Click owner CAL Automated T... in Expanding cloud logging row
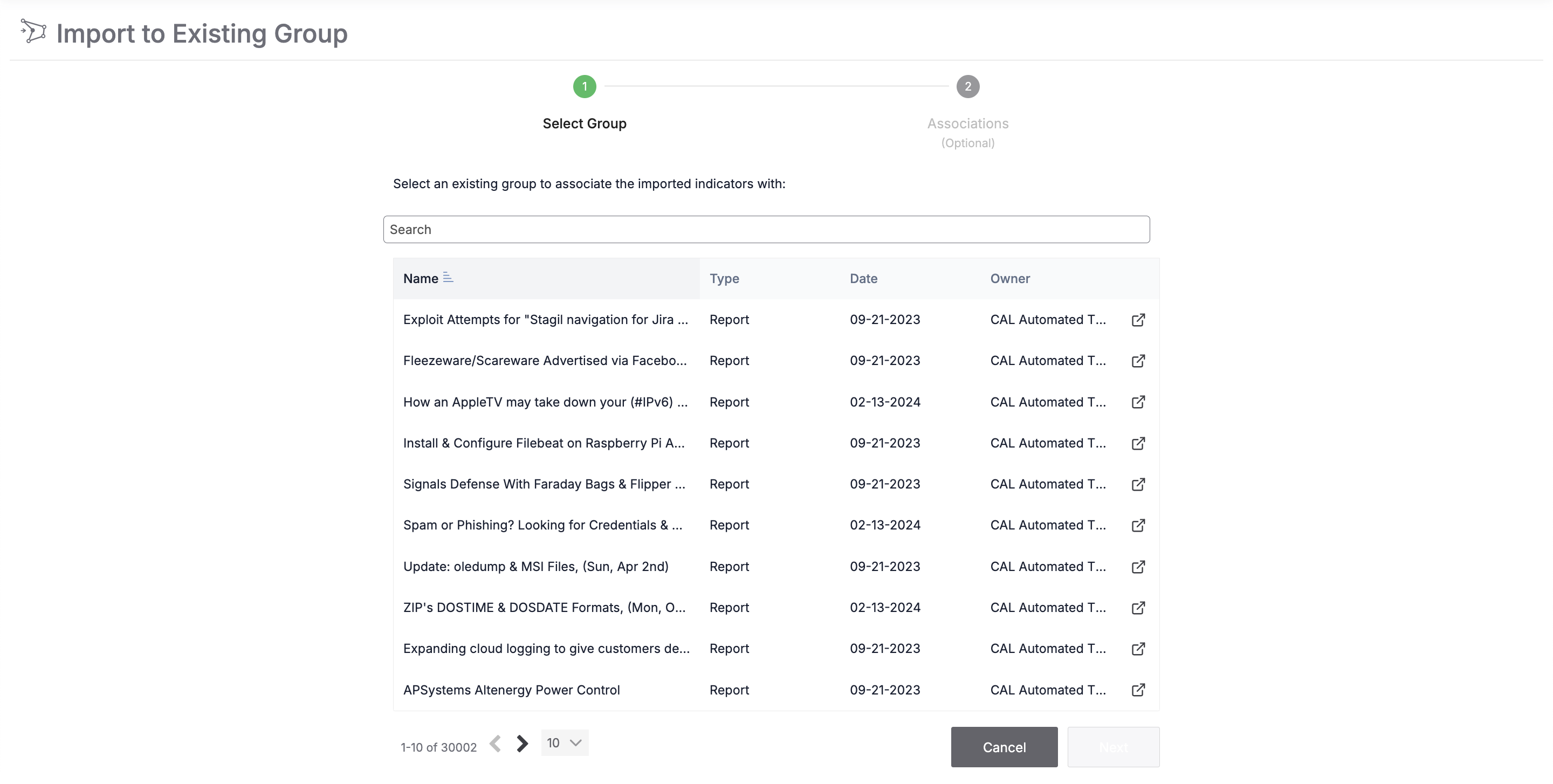Image resolution: width=1553 pixels, height=784 pixels. point(1048,649)
